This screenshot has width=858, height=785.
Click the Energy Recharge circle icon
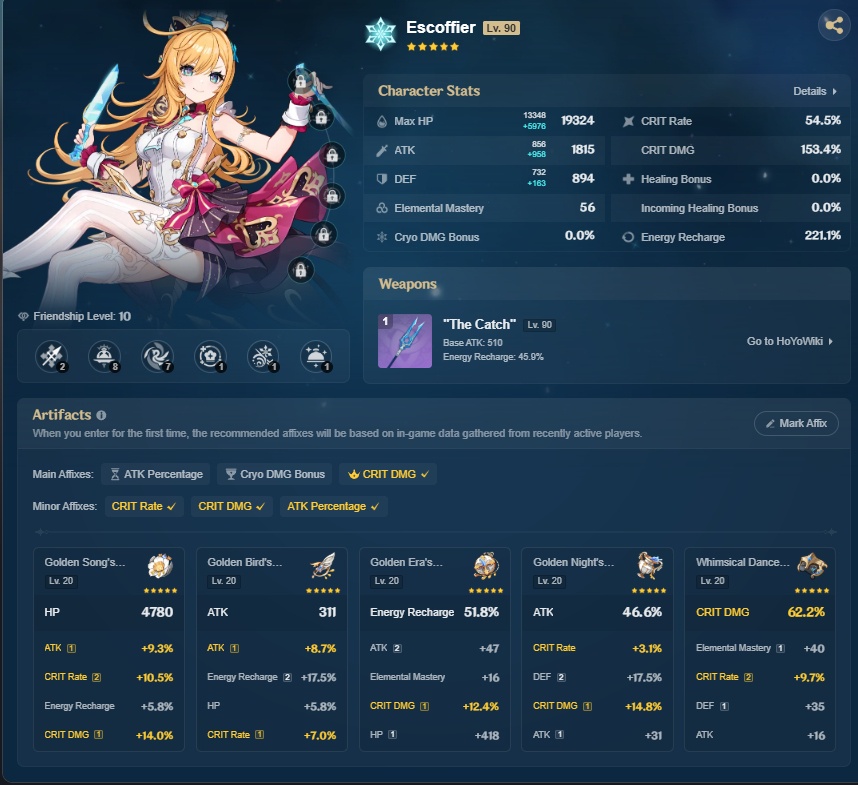click(x=628, y=237)
